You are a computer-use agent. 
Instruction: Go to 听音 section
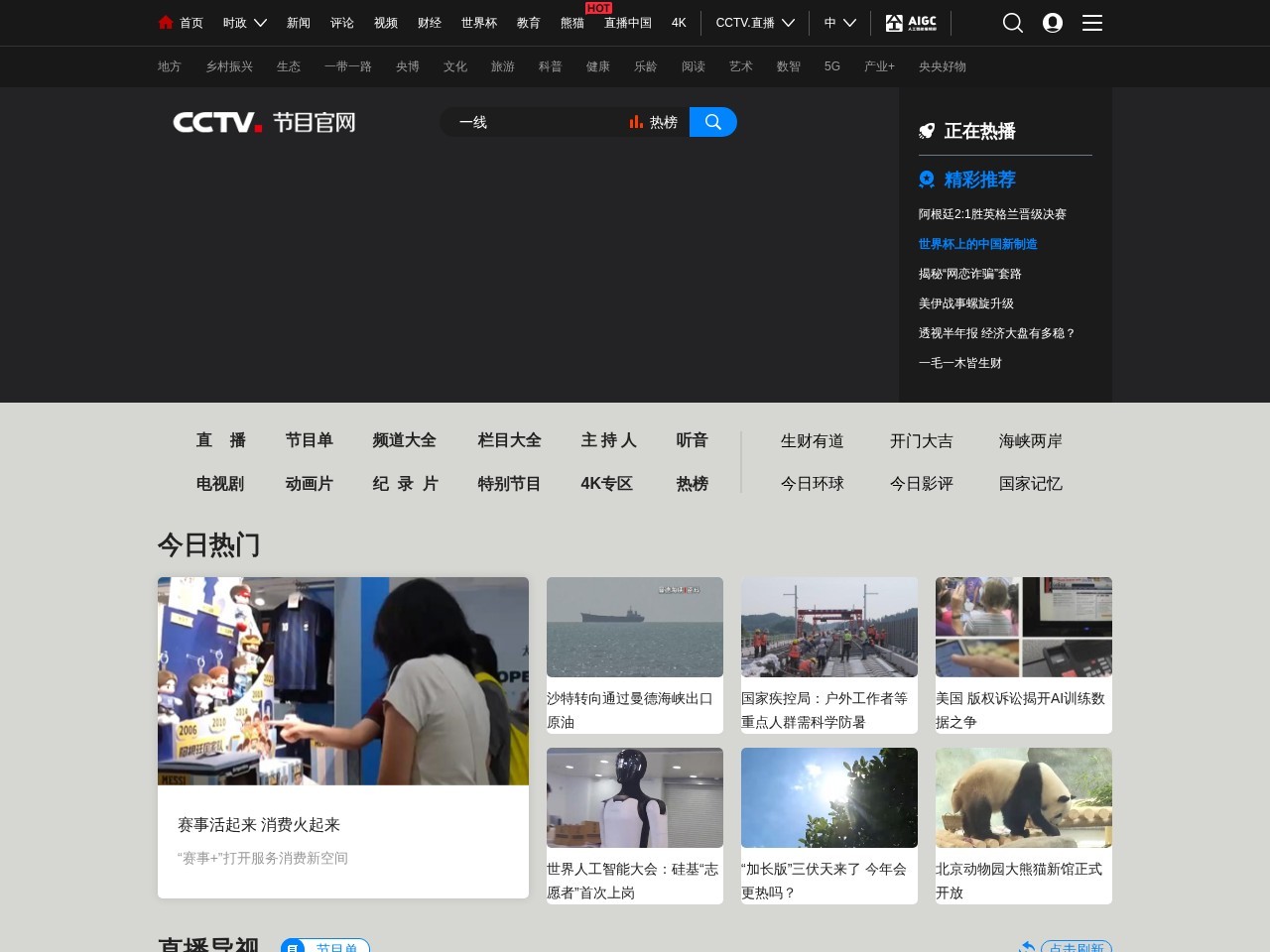(693, 440)
